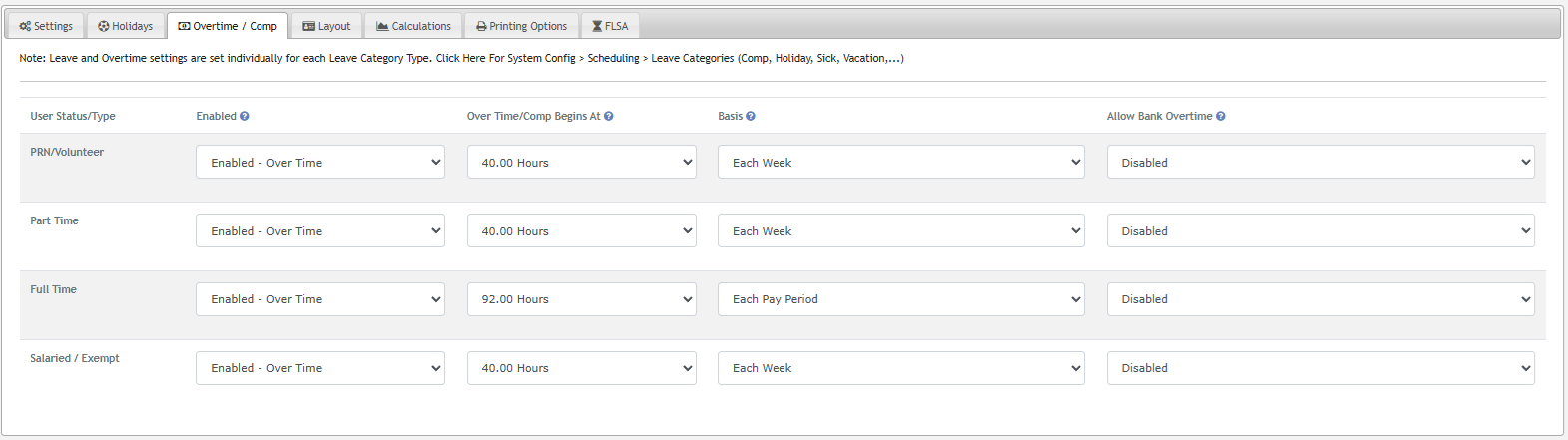Image resolution: width=1568 pixels, height=440 pixels.
Task: Open Full Time Each Pay Period basis dropdown
Action: tap(900, 299)
